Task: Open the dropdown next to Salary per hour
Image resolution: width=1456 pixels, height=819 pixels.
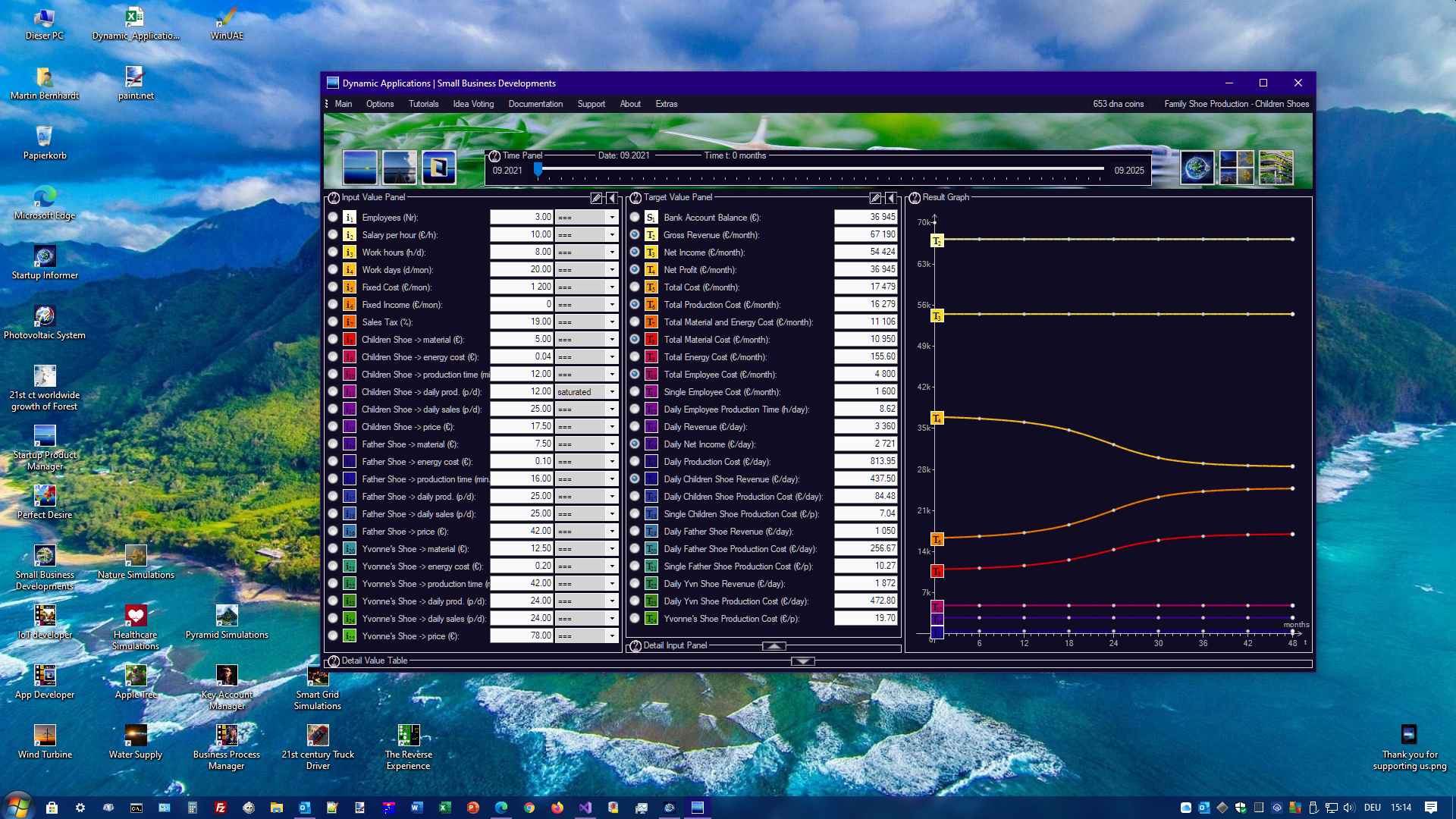Action: (x=612, y=235)
